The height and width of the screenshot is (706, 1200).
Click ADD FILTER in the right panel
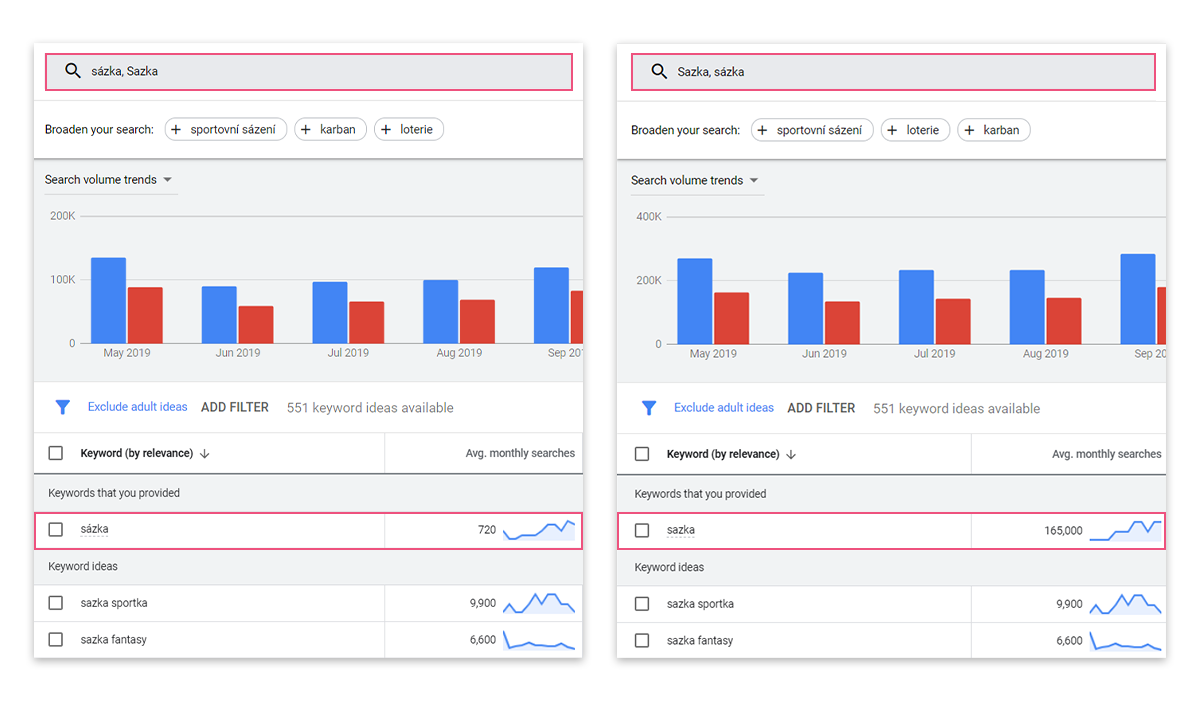click(x=821, y=408)
